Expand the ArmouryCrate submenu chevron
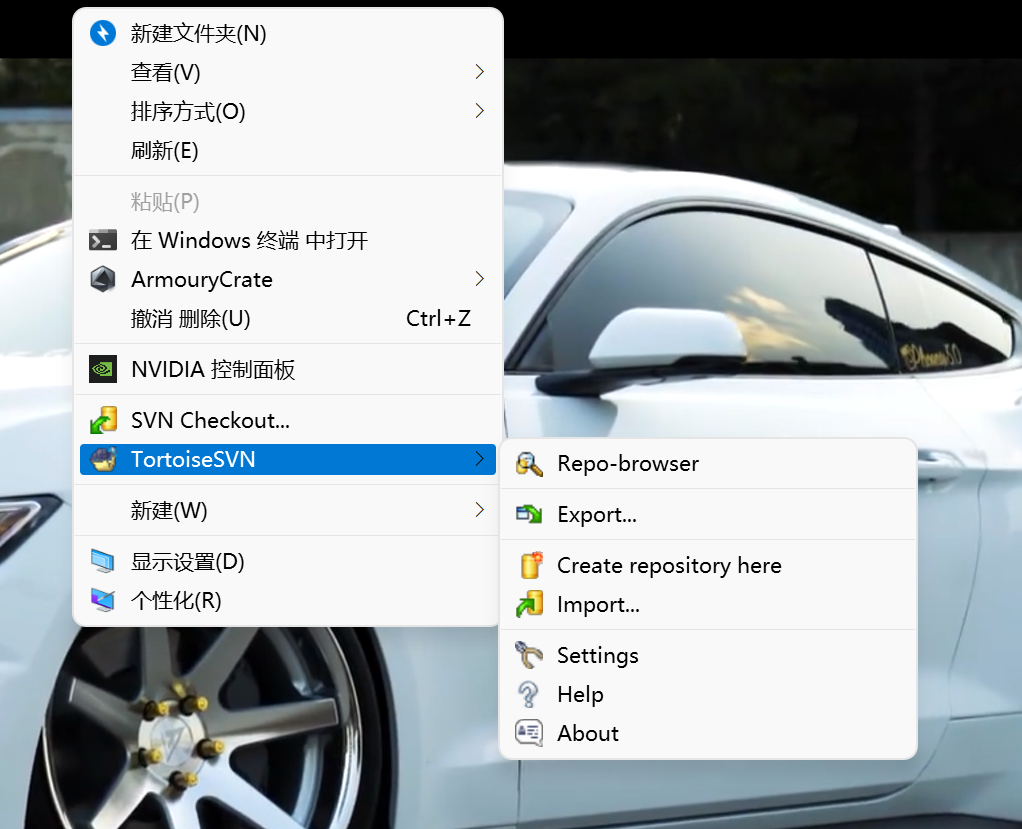Viewport: 1022px width, 829px height. pyautogui.click(x=480, y=279)
